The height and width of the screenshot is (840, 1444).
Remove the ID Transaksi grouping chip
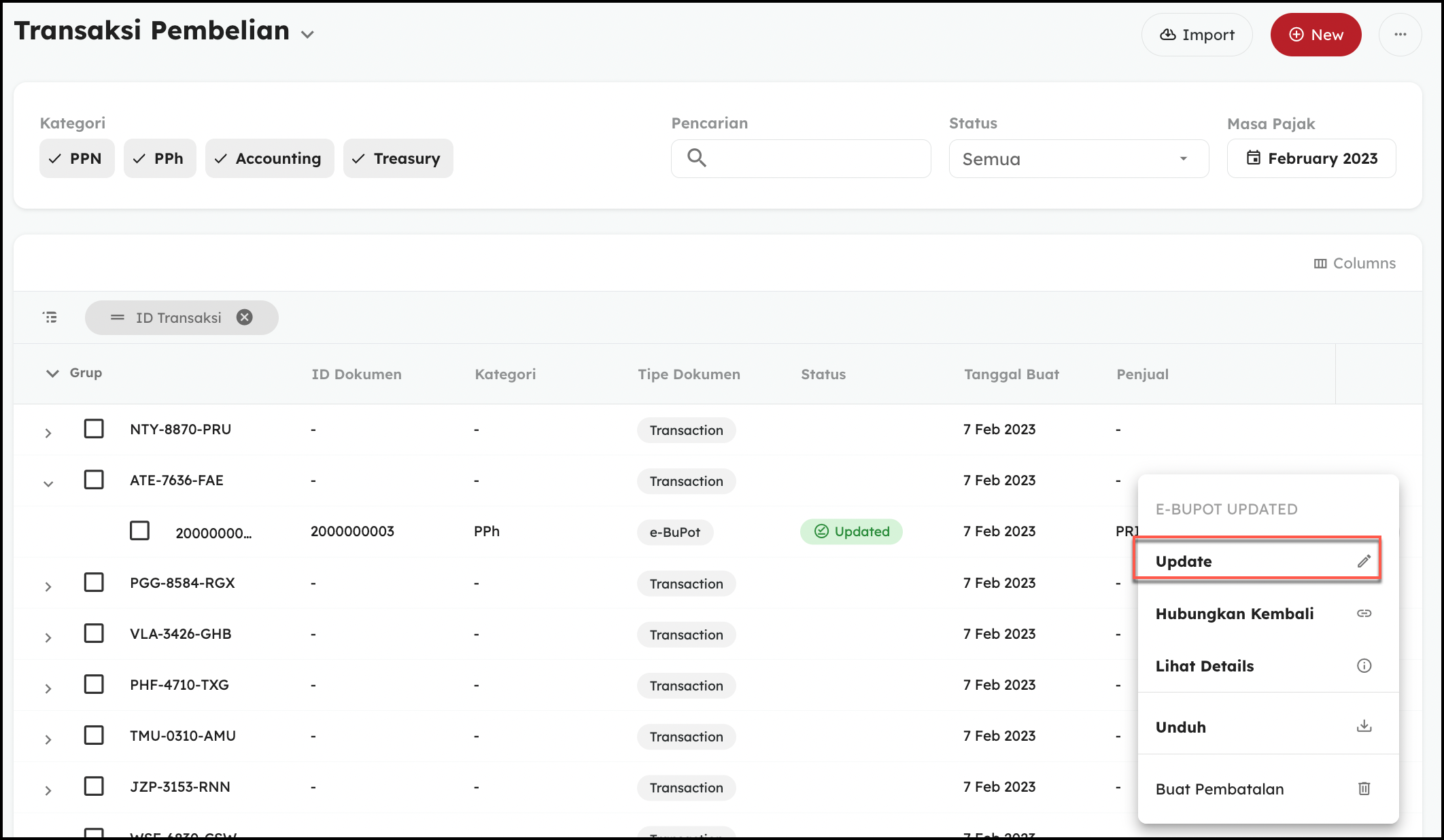(x=245, y=317)
